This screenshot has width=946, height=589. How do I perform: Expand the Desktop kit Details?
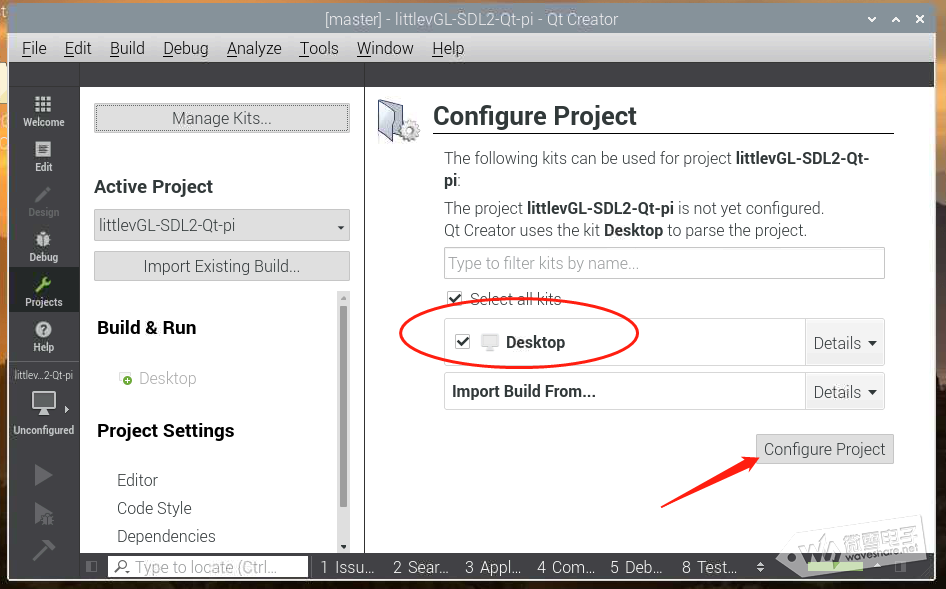pyautogui.click(x=844, y=343)
